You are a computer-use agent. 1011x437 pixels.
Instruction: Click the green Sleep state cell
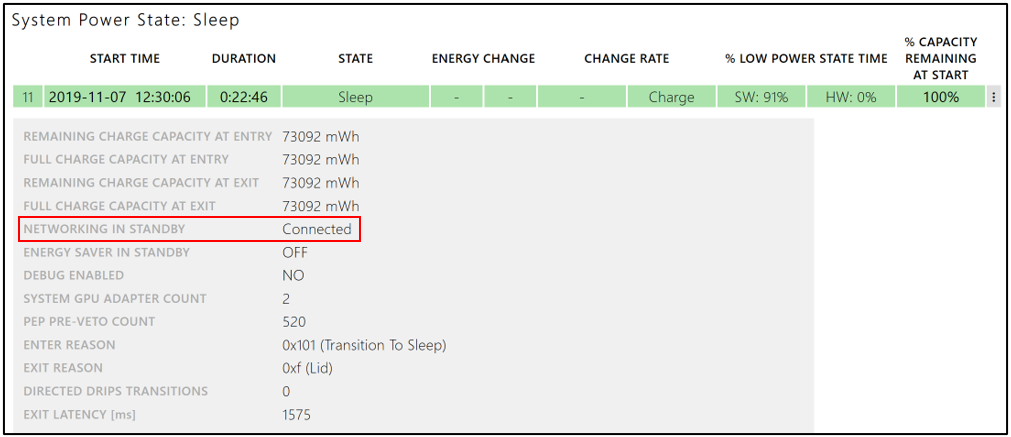(355, 97)
